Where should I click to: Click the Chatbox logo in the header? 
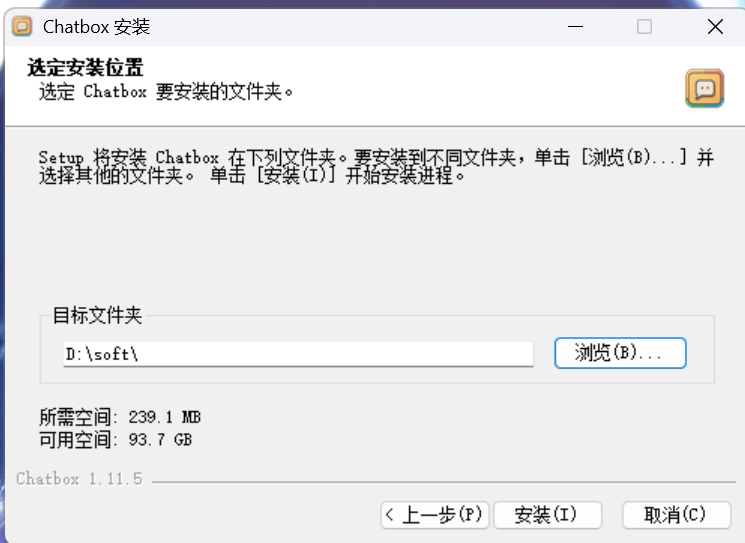[x=705, y=88]
